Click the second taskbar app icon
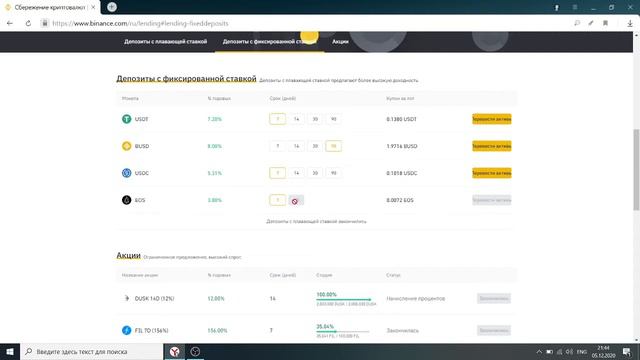640x360 pixels. [195, 351]
